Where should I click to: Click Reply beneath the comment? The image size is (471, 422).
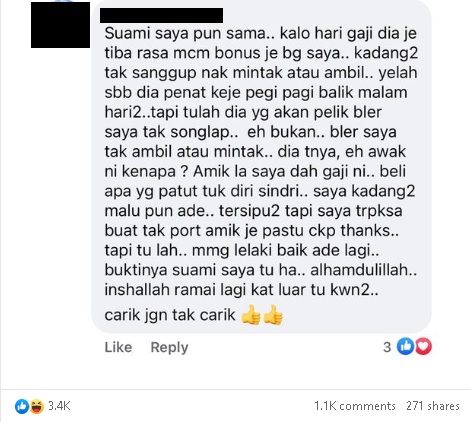(x=169, y=348)
